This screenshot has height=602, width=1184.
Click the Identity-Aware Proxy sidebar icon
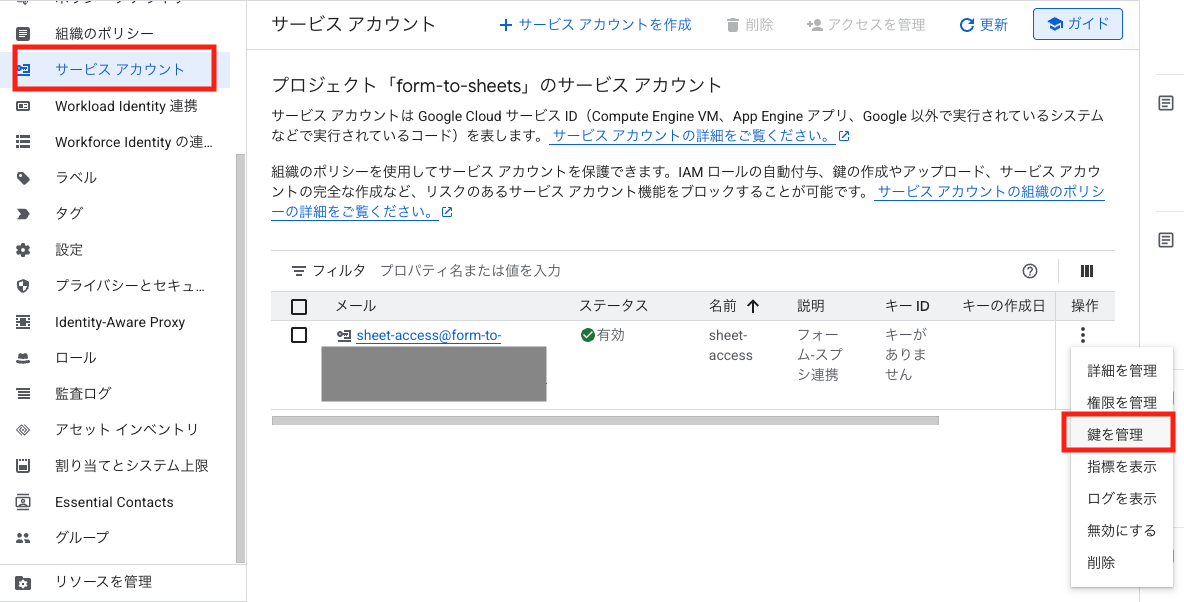point(24,322)
